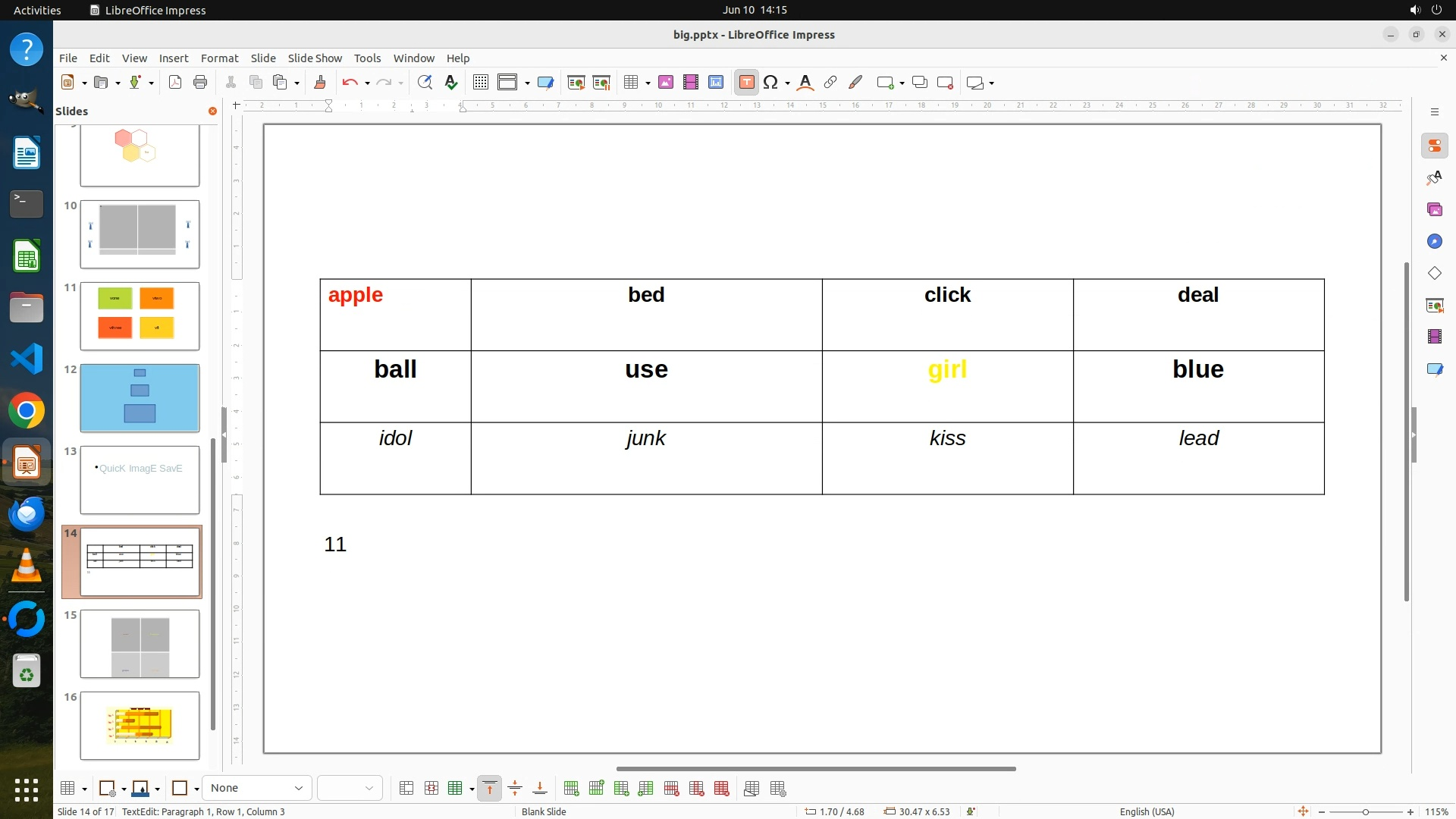This screenshot has height=819, width=1456.
Task: Toggle the Insert Text Box tool
Action: point(746,83)
